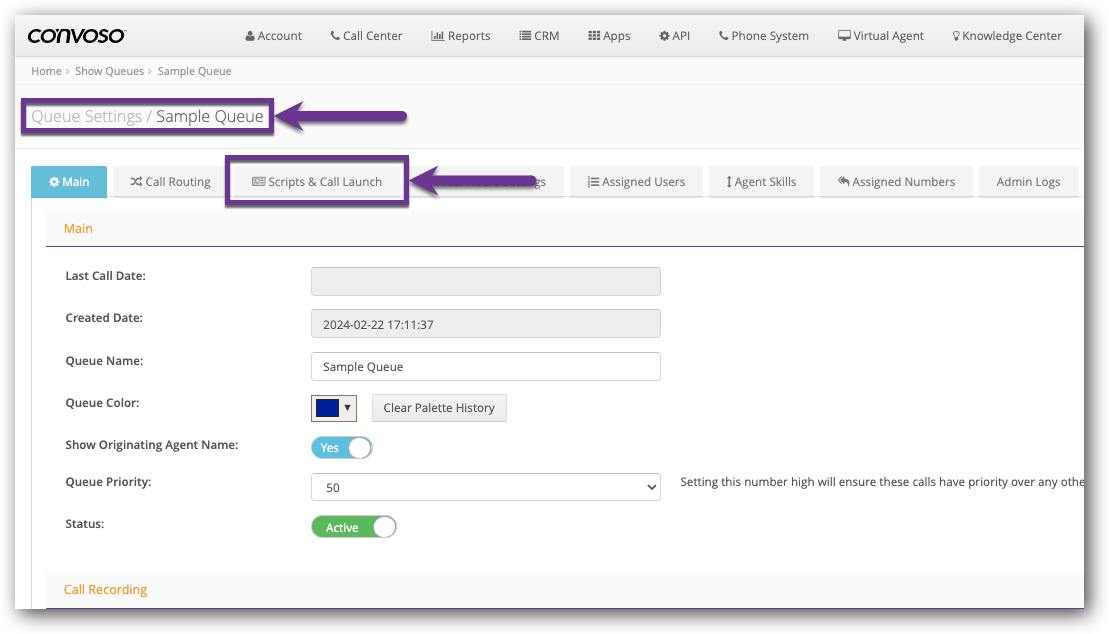Click the API gear icon

click(664, 36)
